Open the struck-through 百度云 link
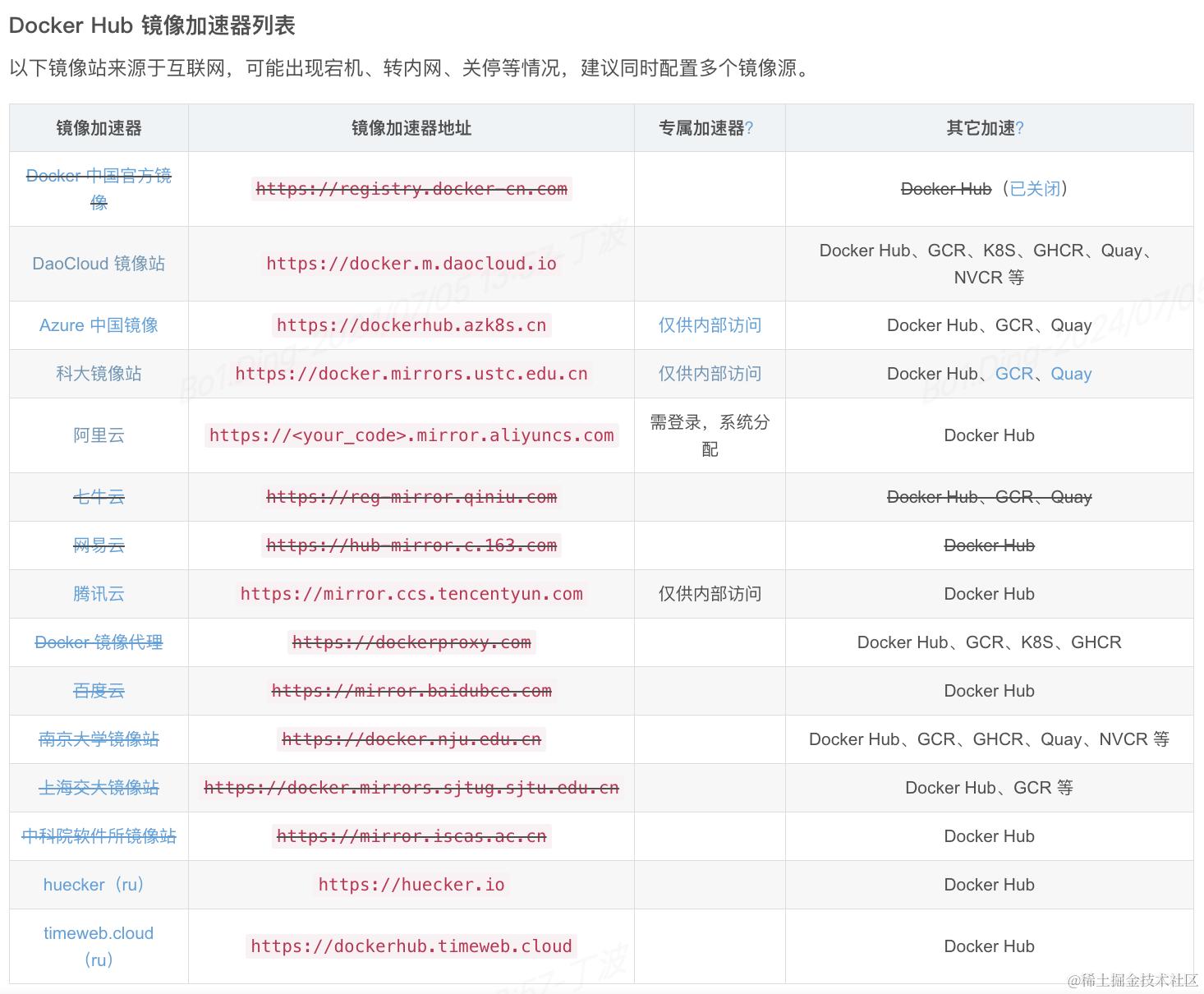The image size is (1204, 994). (x=99, y=691)
